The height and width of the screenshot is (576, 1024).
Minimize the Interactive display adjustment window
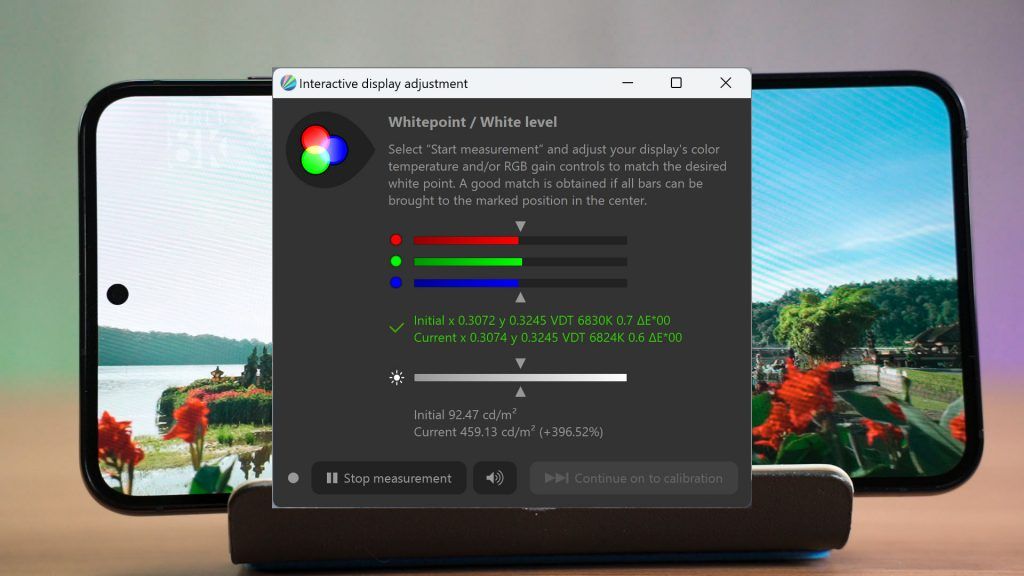628,83
